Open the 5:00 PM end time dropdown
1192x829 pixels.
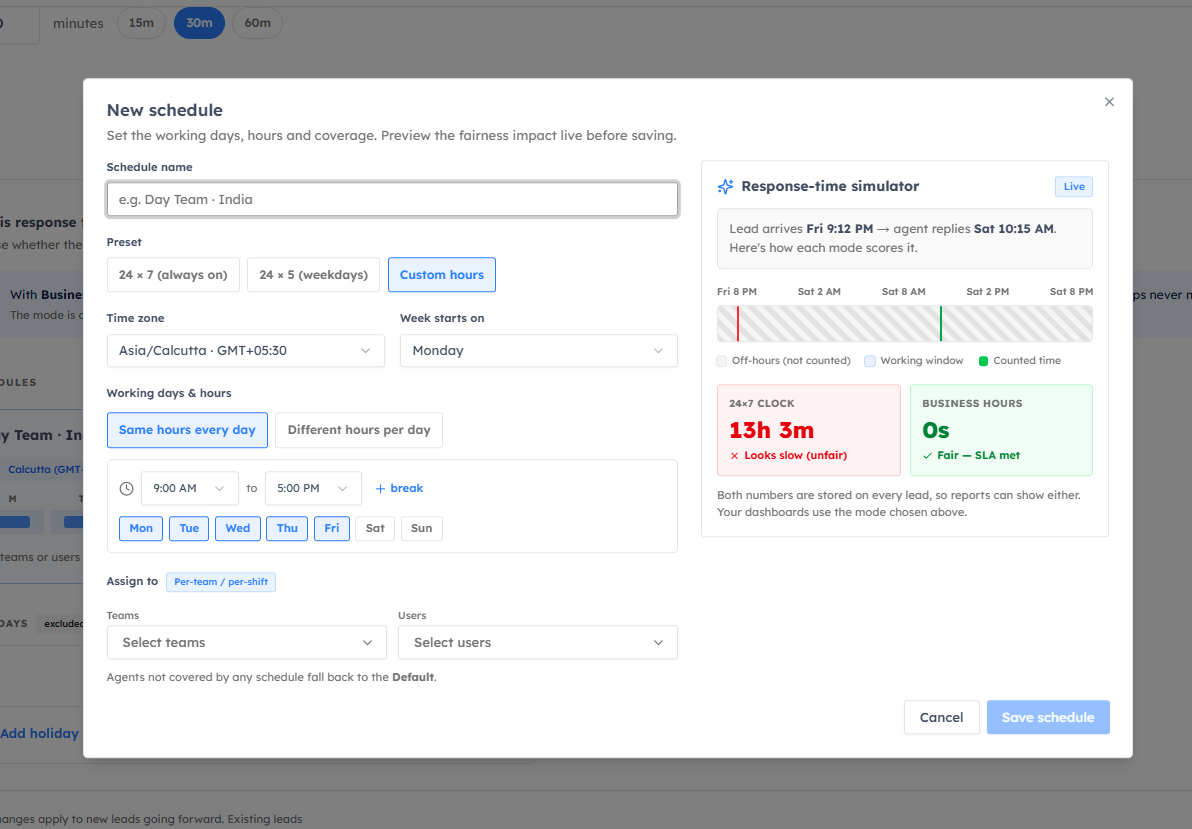312,488
